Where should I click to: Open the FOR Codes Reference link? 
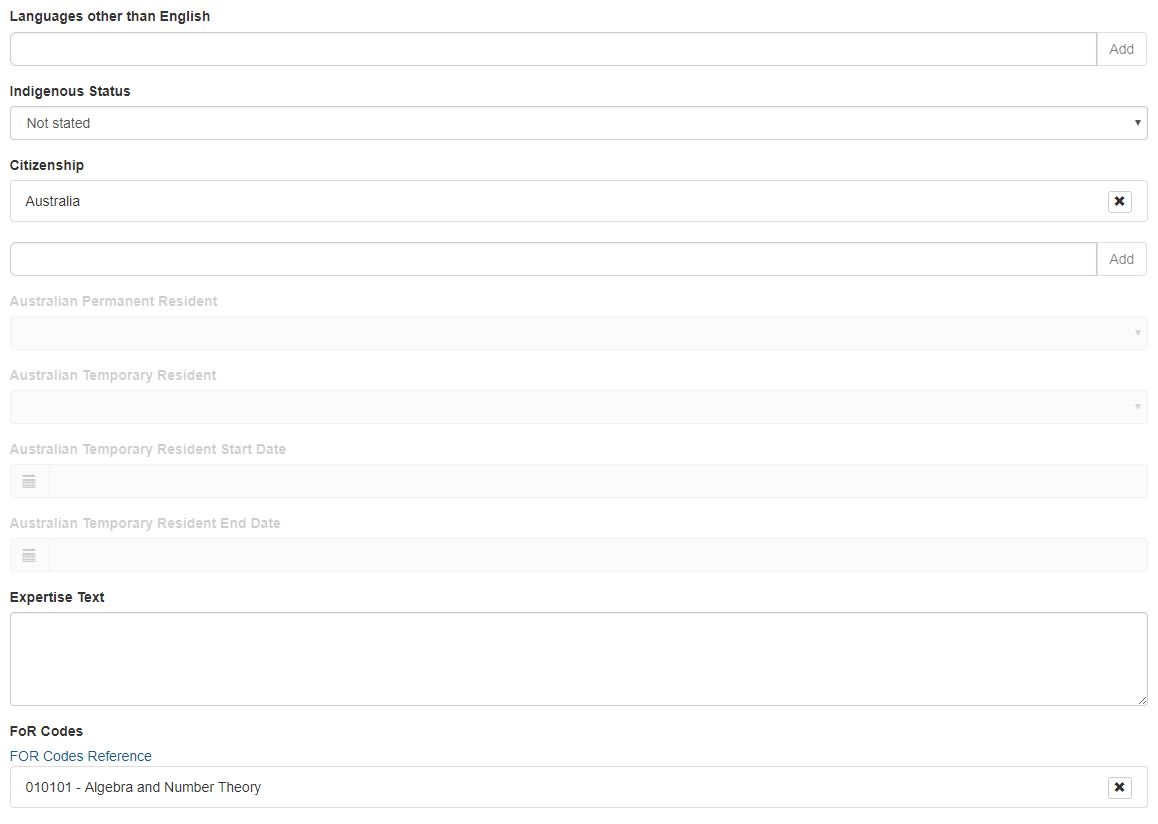80,756
